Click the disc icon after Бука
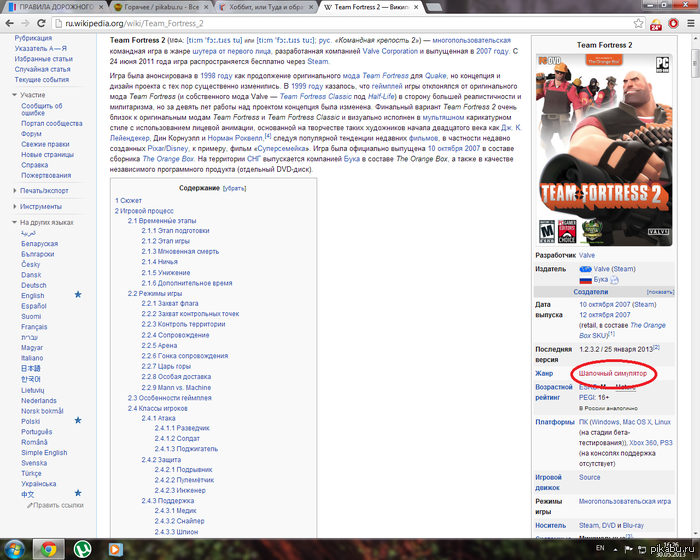 tap(614, 280)
